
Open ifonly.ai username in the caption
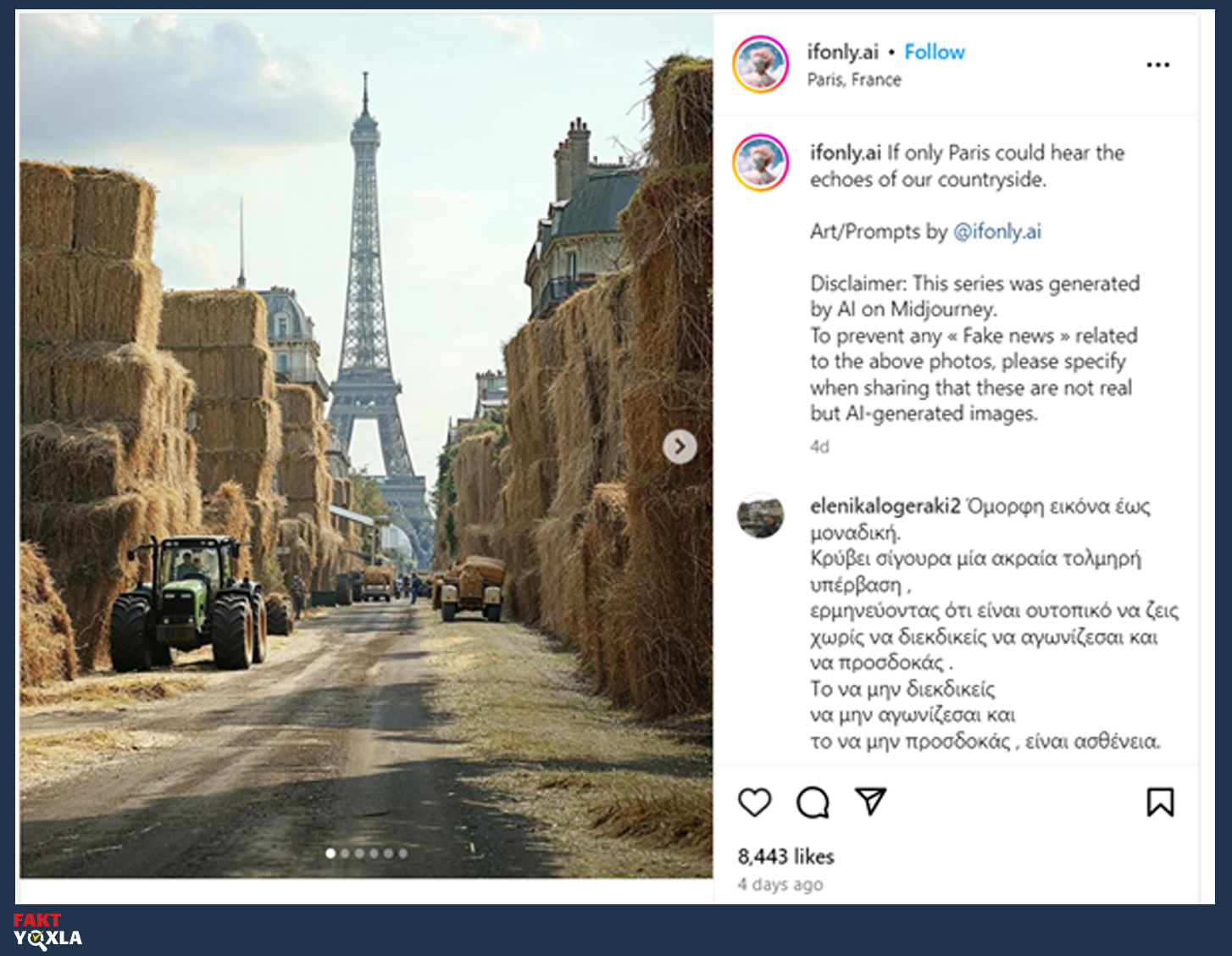pos(845,153)
